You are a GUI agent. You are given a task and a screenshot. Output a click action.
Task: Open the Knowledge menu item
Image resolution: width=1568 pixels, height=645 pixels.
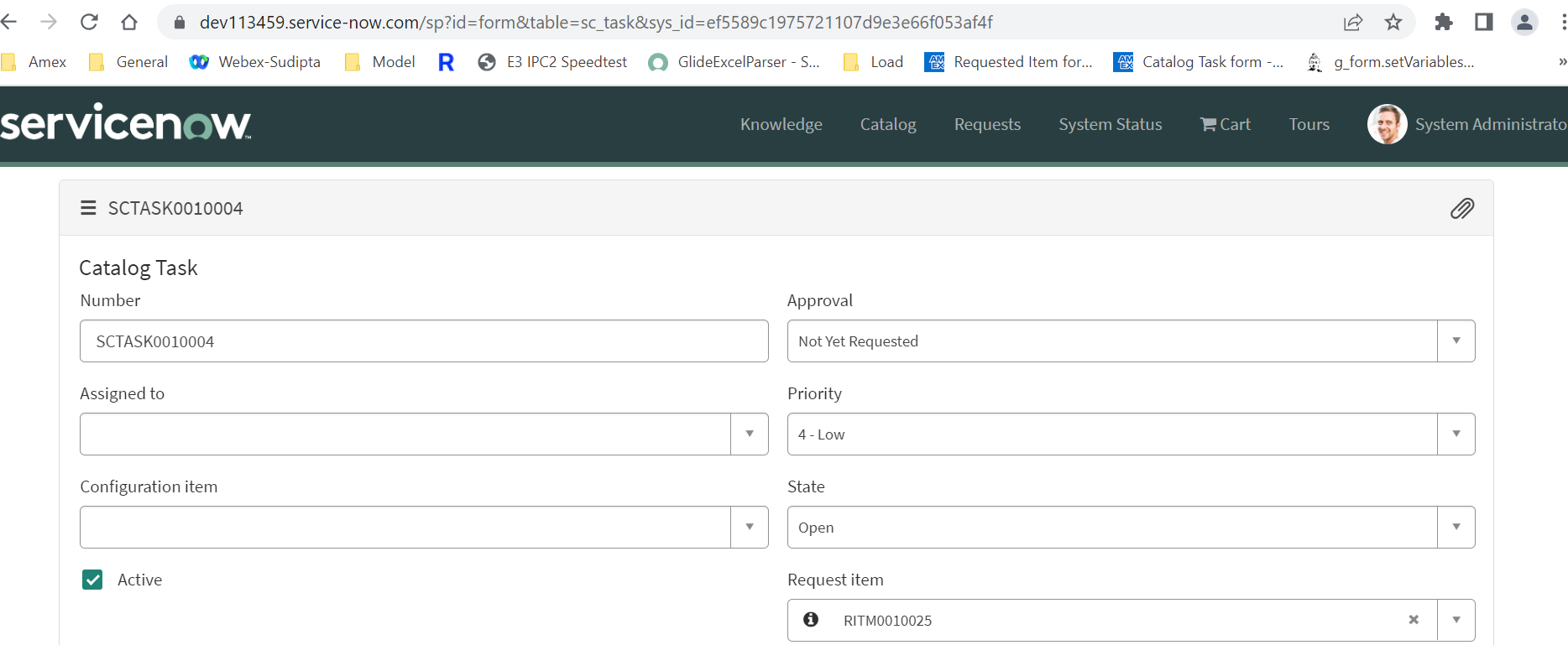(x=781, y=124)
